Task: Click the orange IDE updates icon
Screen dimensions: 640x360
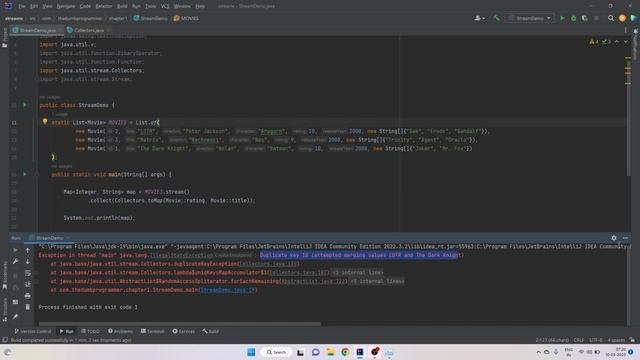Action: pos(622,18)
